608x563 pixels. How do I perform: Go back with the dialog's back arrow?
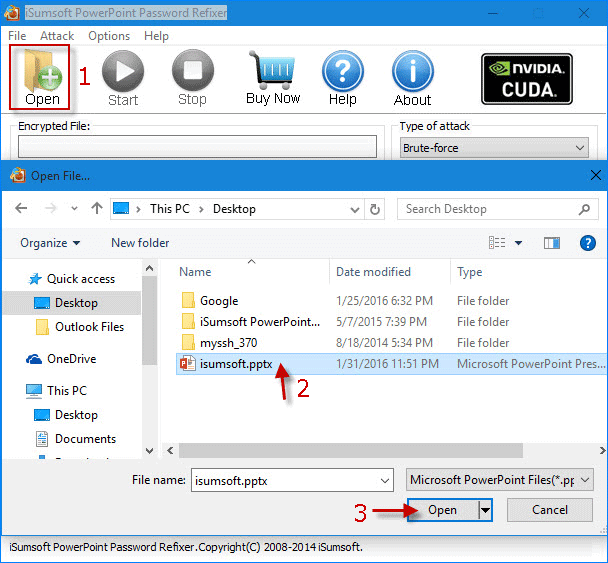click(x=21, y=209)
